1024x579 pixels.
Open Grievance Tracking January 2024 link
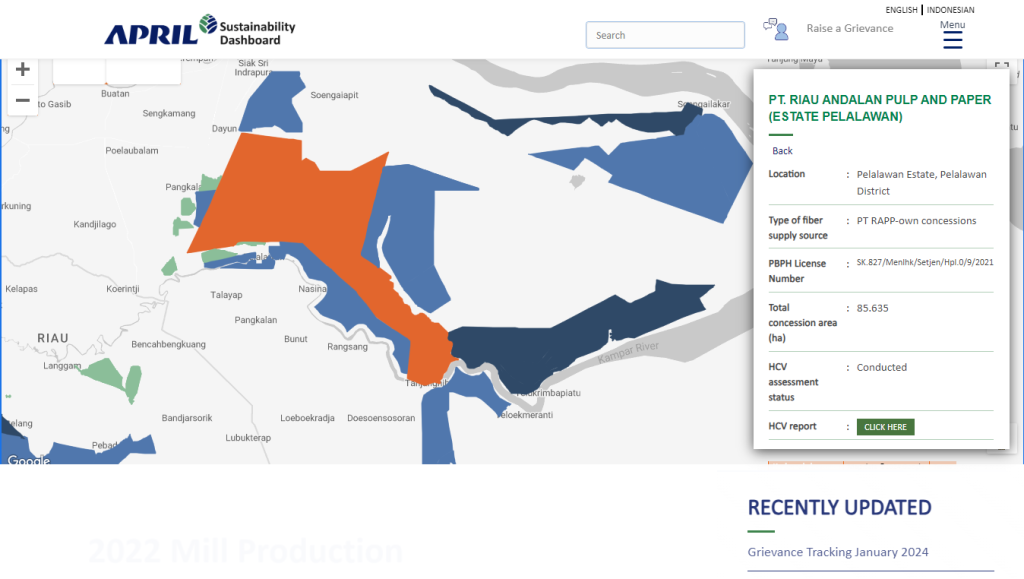click(838, 552)
